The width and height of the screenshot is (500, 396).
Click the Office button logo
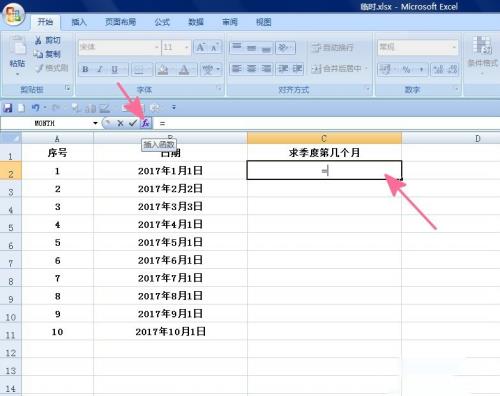13,14
